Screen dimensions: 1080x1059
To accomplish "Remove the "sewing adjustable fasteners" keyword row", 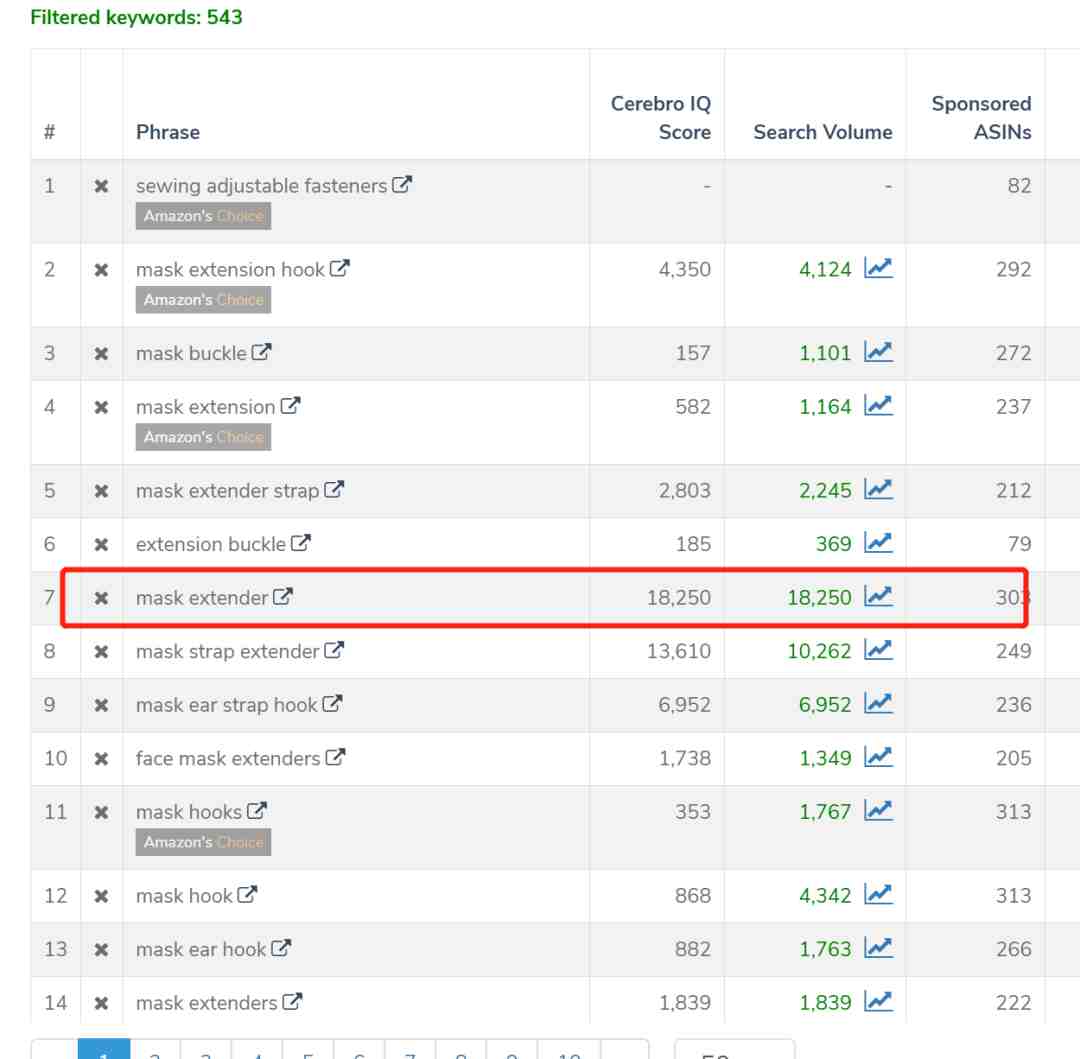I will click(101, 186).
